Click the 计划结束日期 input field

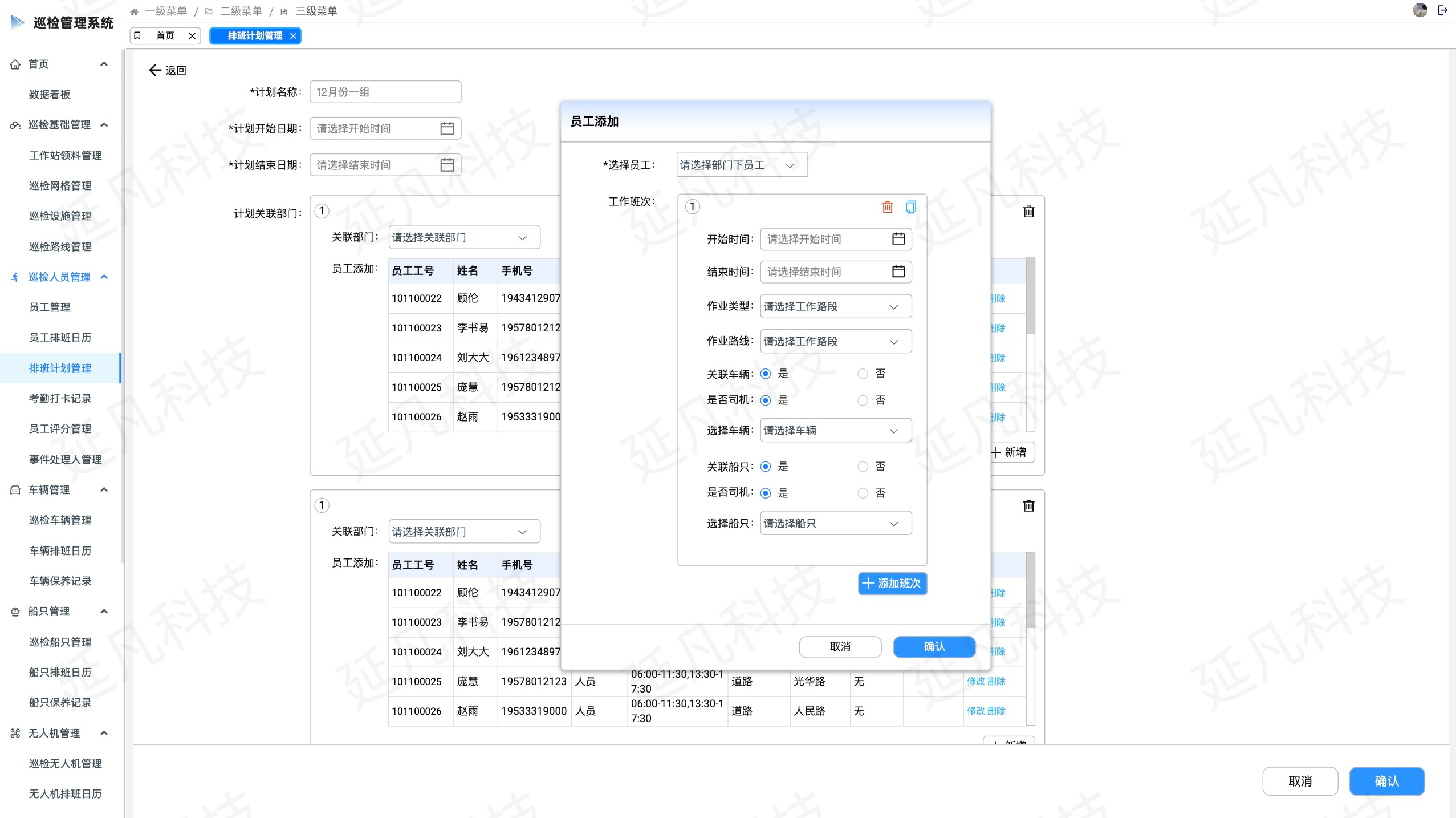(385, 165)
